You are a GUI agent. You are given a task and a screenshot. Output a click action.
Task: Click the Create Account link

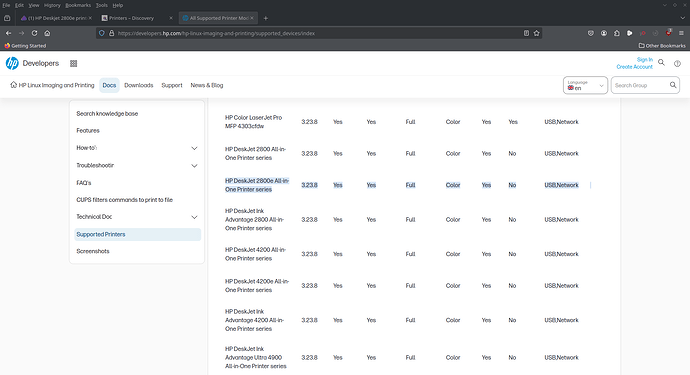pyautogui.click(x=634, y=67)
